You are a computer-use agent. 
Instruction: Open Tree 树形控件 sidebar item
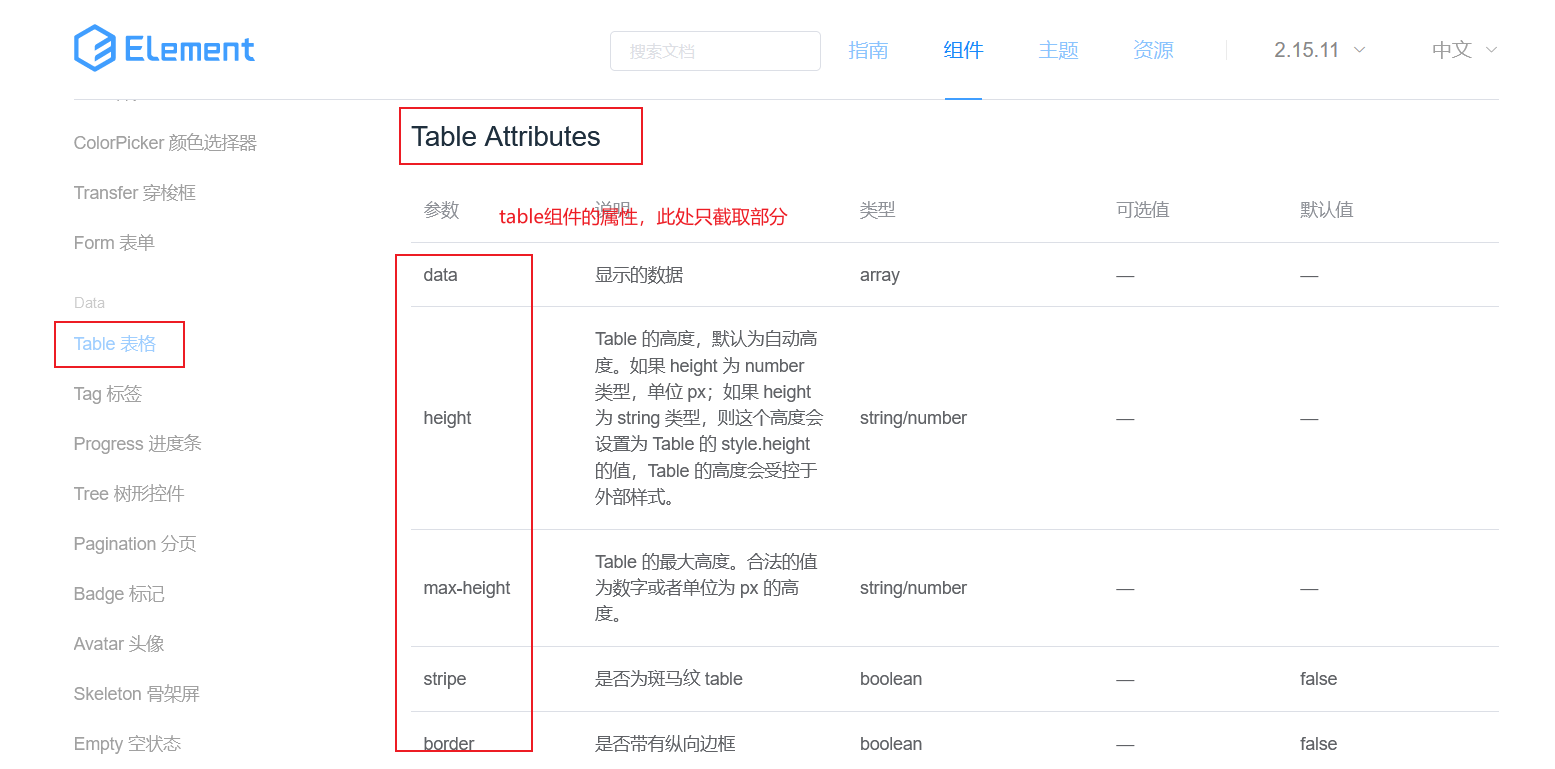click(129, 494)
